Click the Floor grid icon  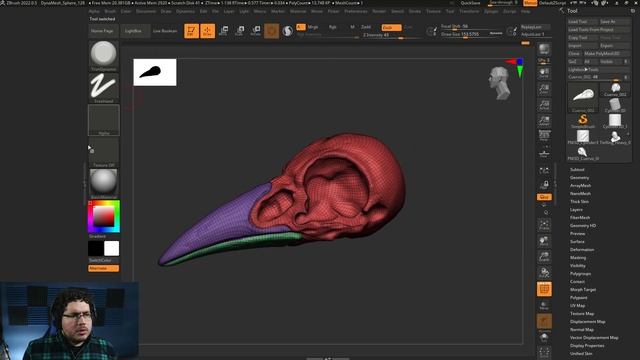(544, 153)
